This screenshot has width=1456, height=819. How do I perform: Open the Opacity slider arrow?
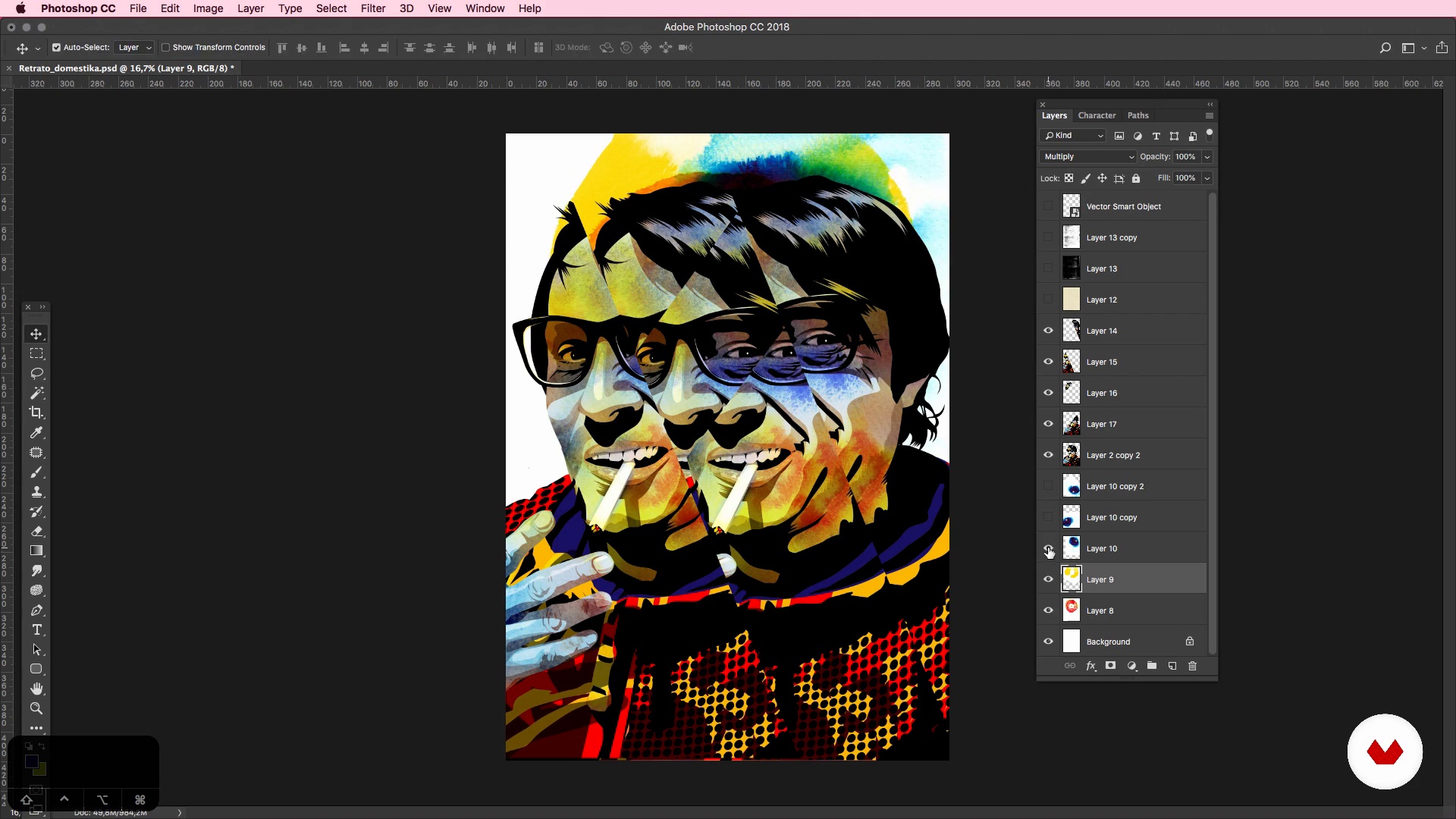click(x=1207, y=157)
